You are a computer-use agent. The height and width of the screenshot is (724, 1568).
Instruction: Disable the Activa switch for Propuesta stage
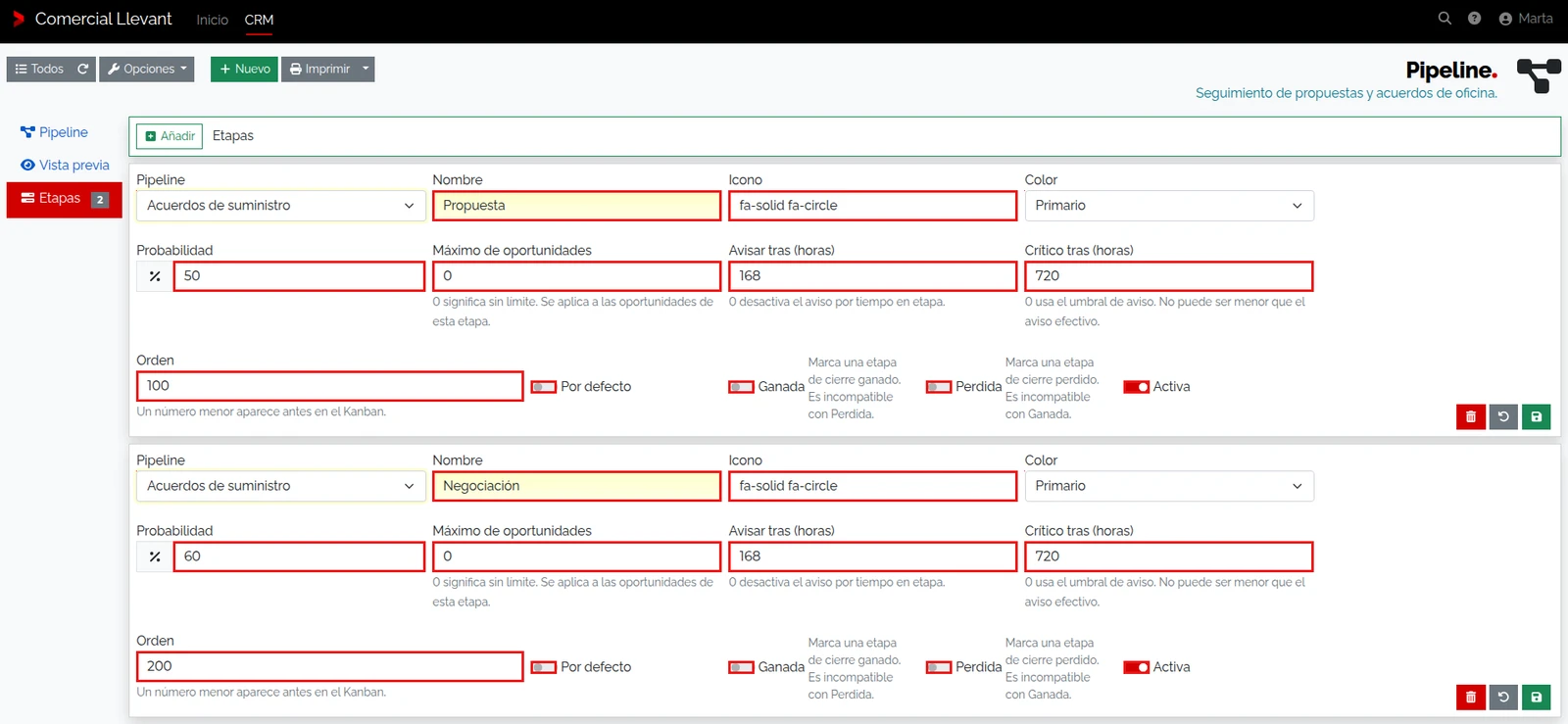point(1137,387)
